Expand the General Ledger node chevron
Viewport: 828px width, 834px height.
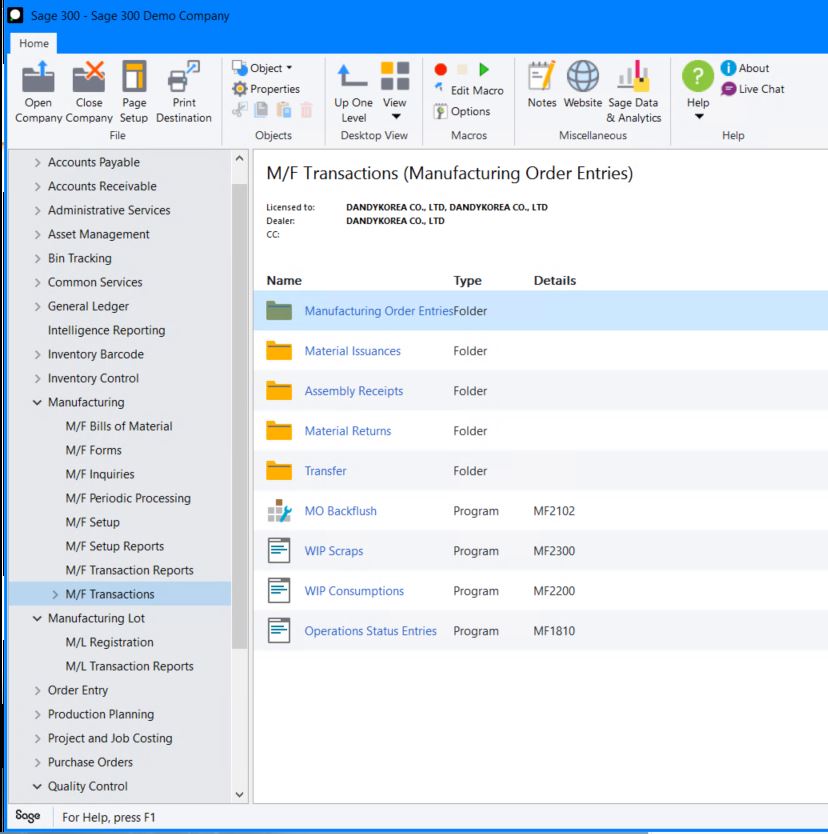pos(37,306)
